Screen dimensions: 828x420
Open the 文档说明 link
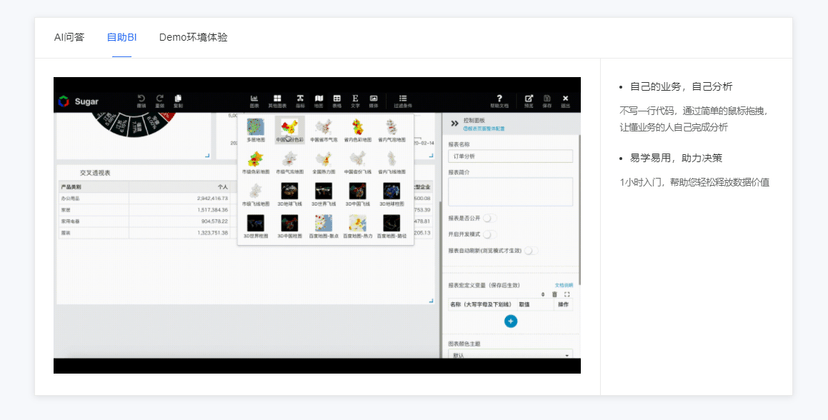pos(563,285)
